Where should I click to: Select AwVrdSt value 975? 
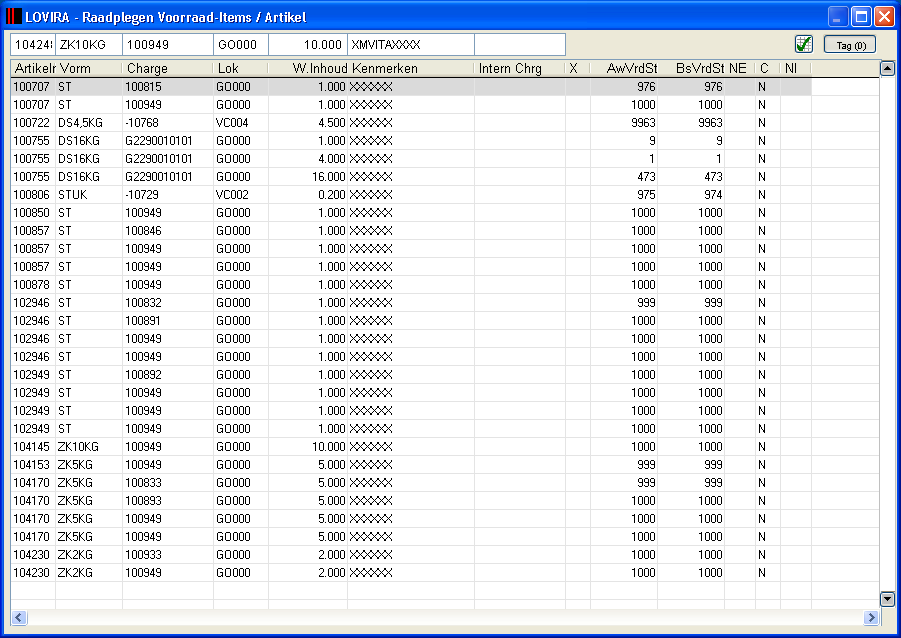pyautogui.click(x=624, y=195)
